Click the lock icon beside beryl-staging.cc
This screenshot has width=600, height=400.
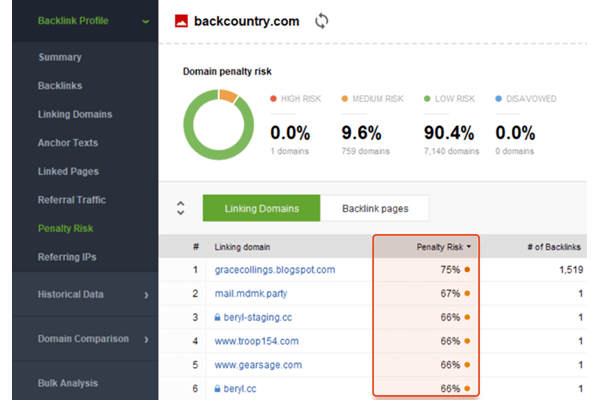(x=217, y=317)
